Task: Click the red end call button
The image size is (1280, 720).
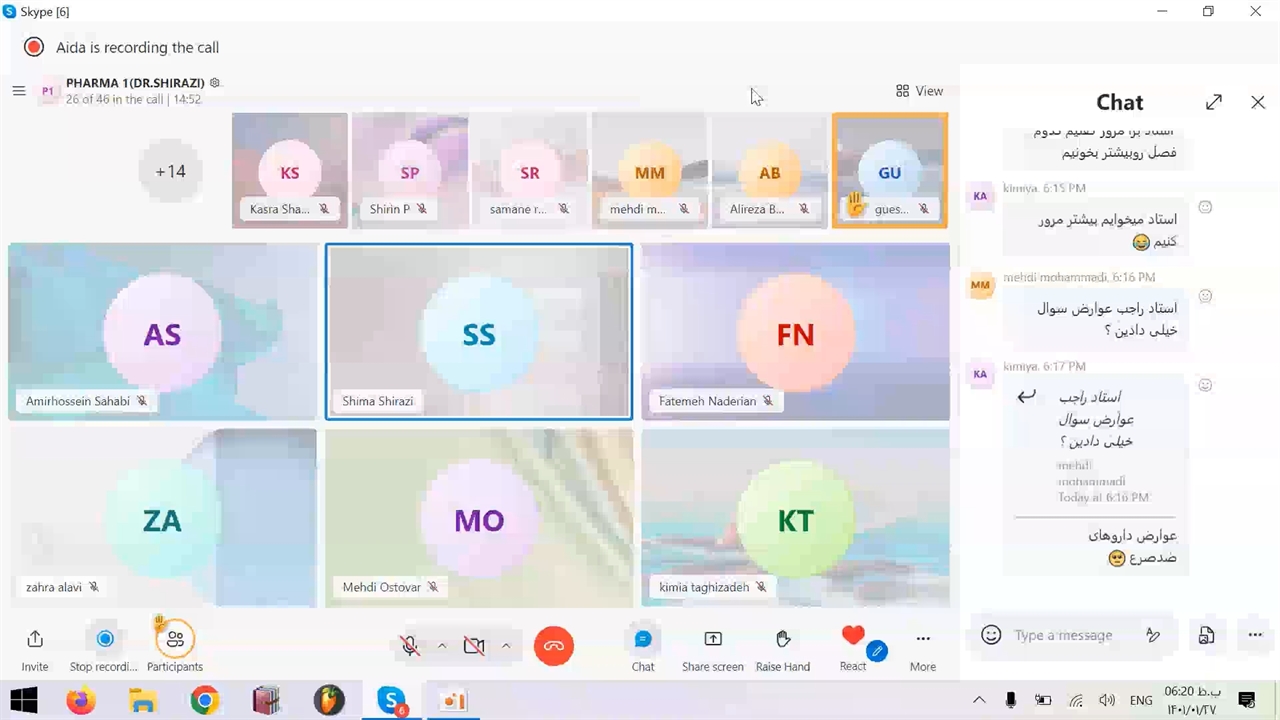Action: (554, 646)
